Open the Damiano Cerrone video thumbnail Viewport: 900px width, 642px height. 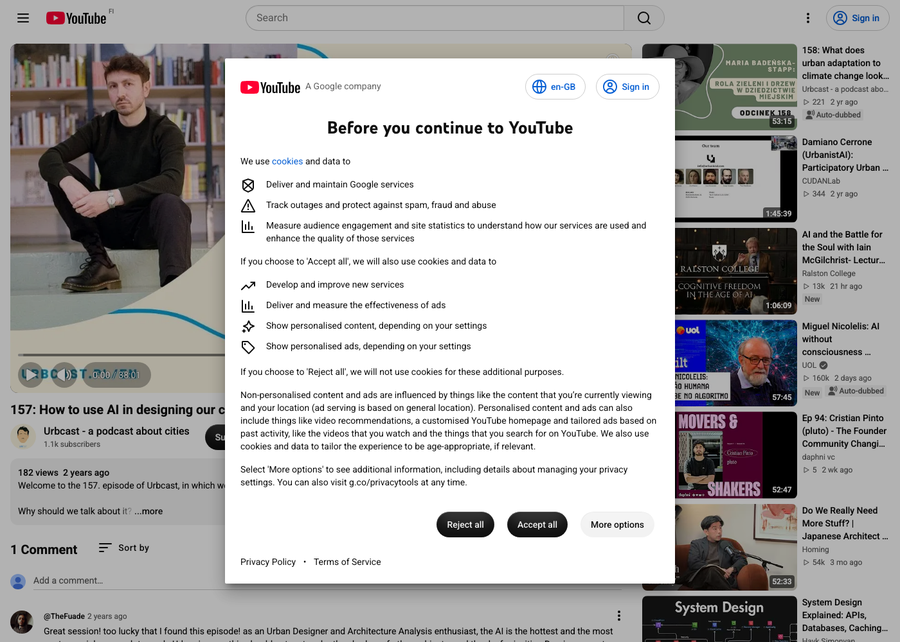tap(736, 179)
